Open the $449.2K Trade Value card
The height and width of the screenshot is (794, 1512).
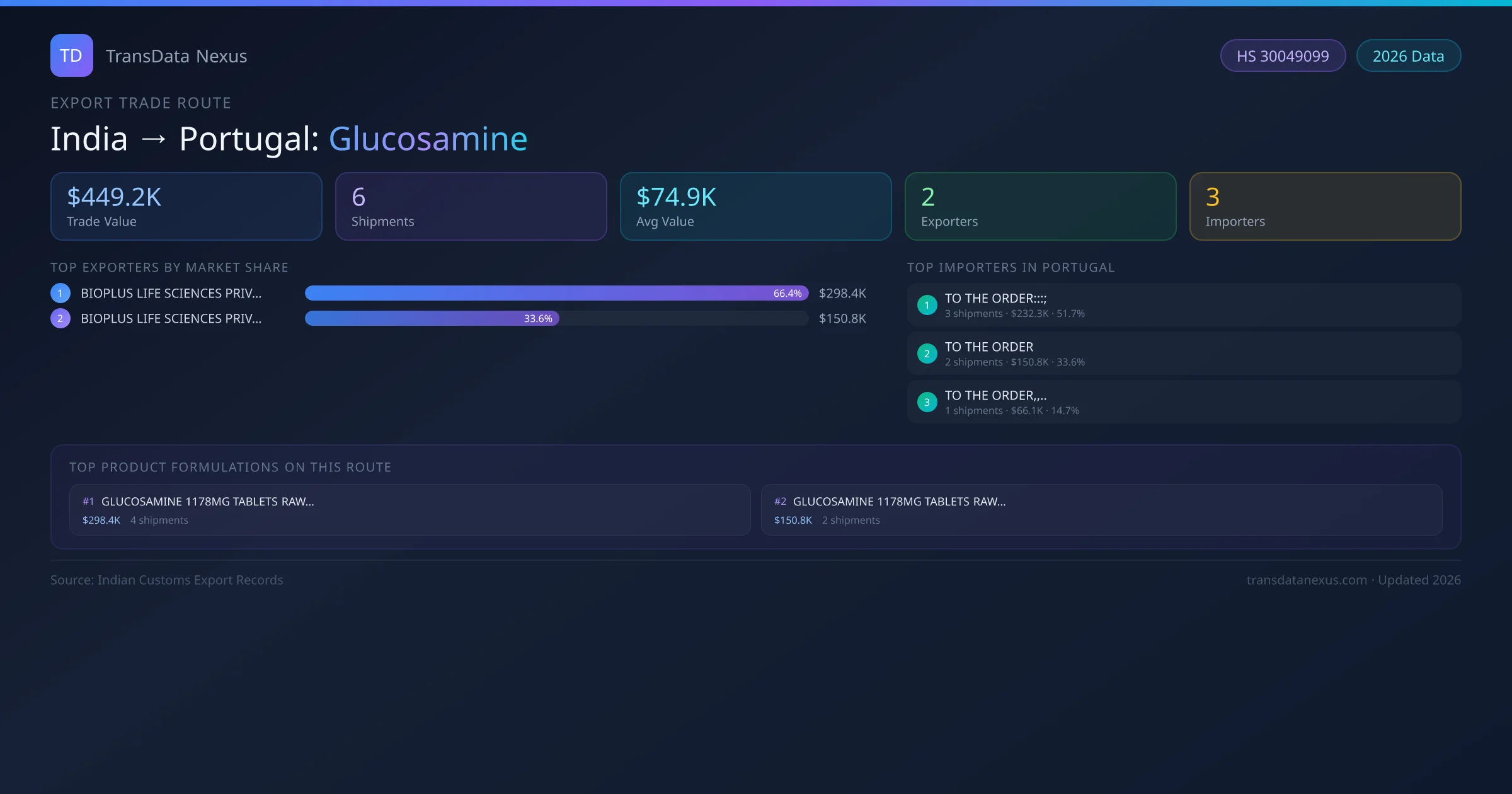(x=186, y=206)
